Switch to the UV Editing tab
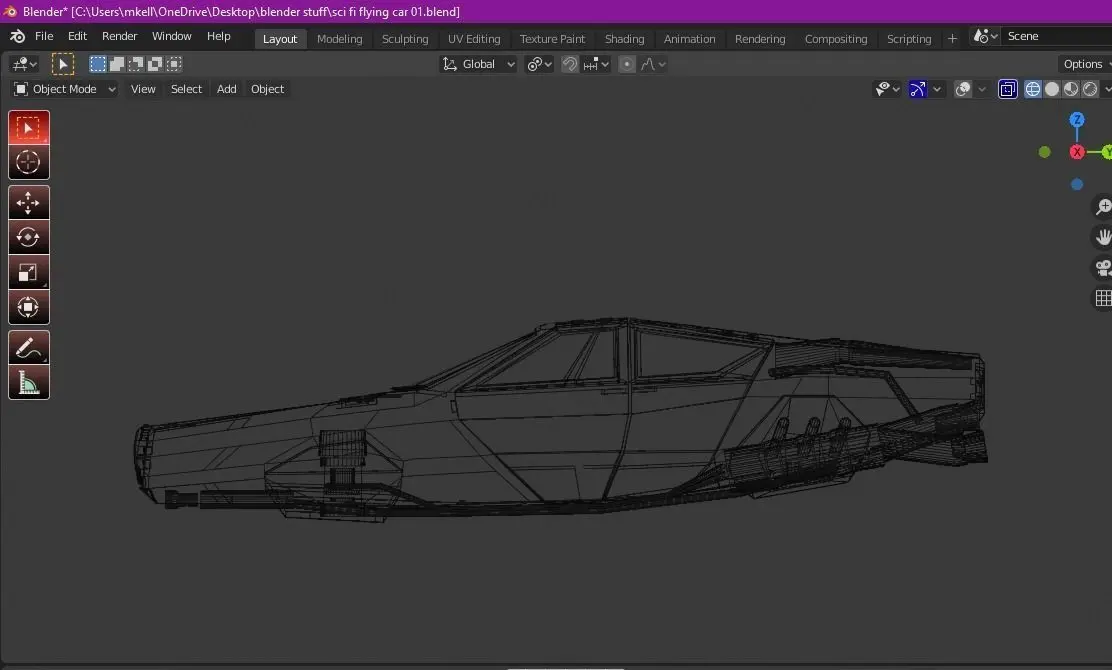This screenshot has width=1112, height=670. (474, 39)
